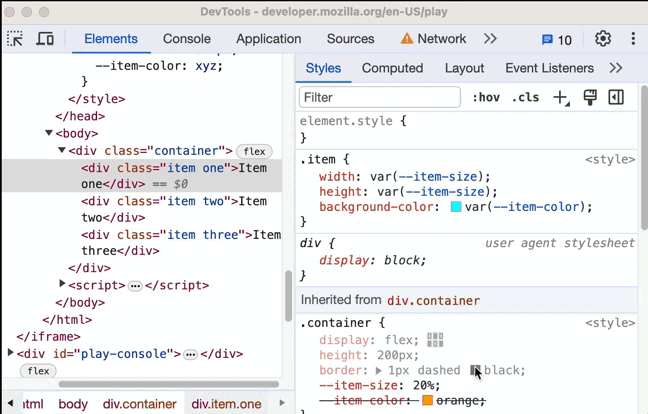Add a new style rule with plus icon
This screenshot has width=648, height=414.
(561, 98)
